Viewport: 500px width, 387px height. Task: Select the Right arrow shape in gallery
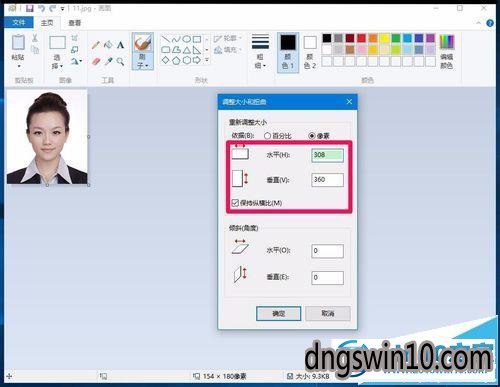[x=197, y=60]
